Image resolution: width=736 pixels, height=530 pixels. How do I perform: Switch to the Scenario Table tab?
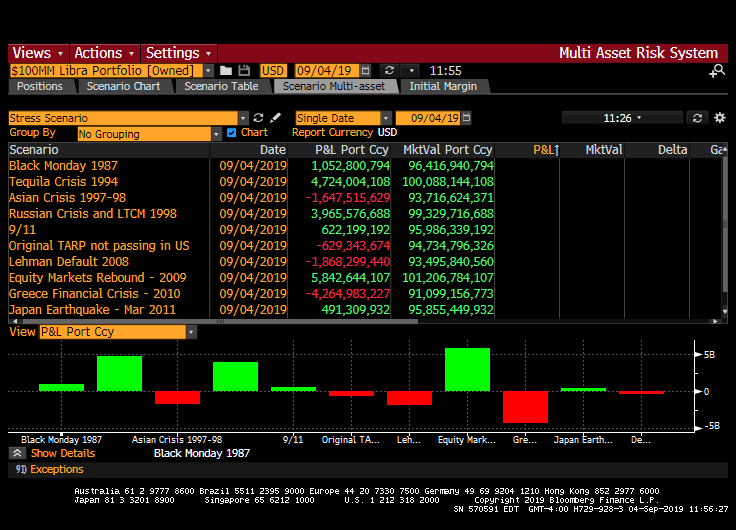point(221,86)
